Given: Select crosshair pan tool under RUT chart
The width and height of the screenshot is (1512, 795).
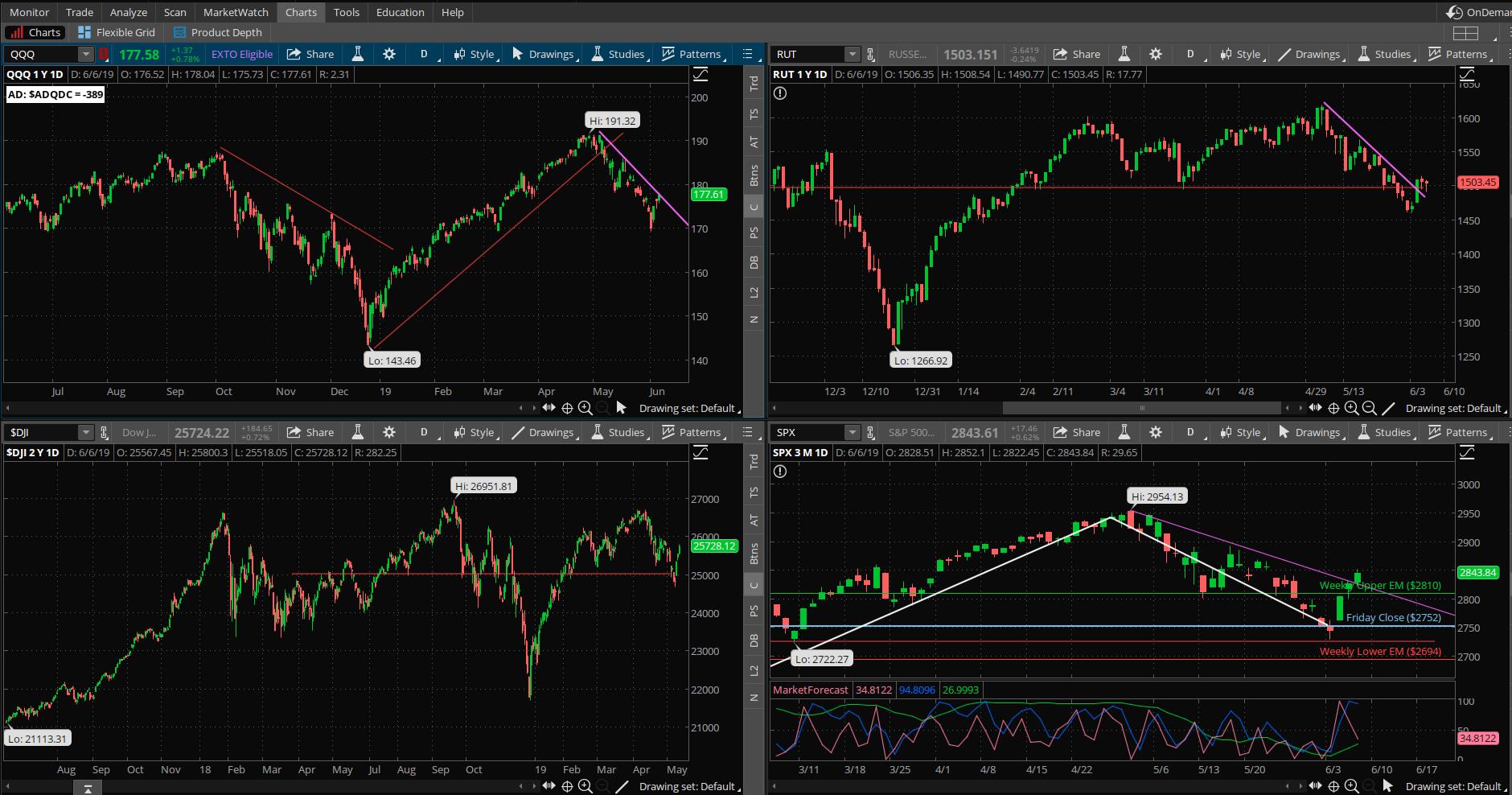Looking at the screenshot, I should [x=1333, y=408].
